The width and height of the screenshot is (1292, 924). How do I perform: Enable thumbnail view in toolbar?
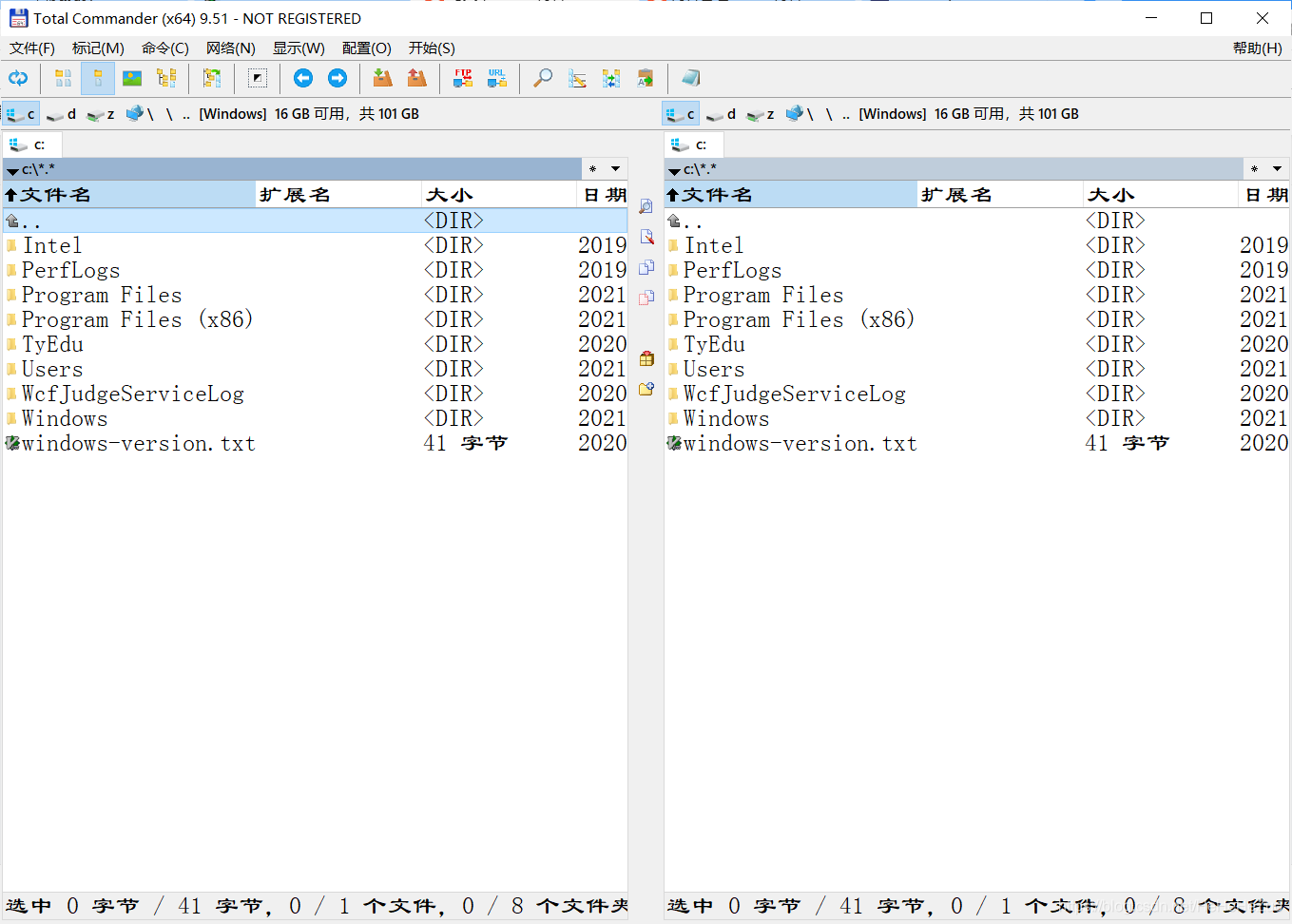[x=132, y=78]
